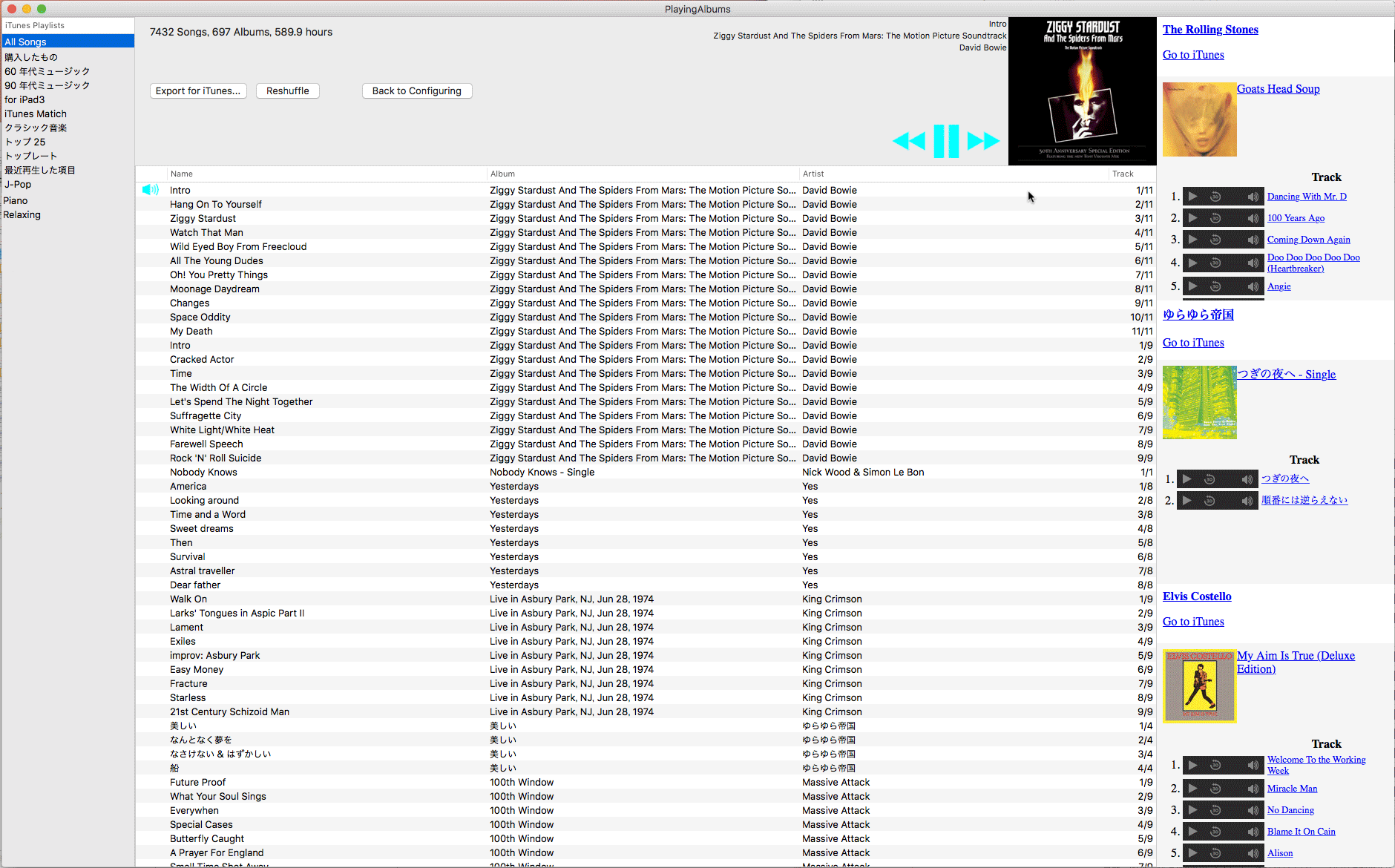Select All Songs playlist in sidebar
This screenshot has width=1395, height=868.
pyautogui.click(x=68, y=42)
